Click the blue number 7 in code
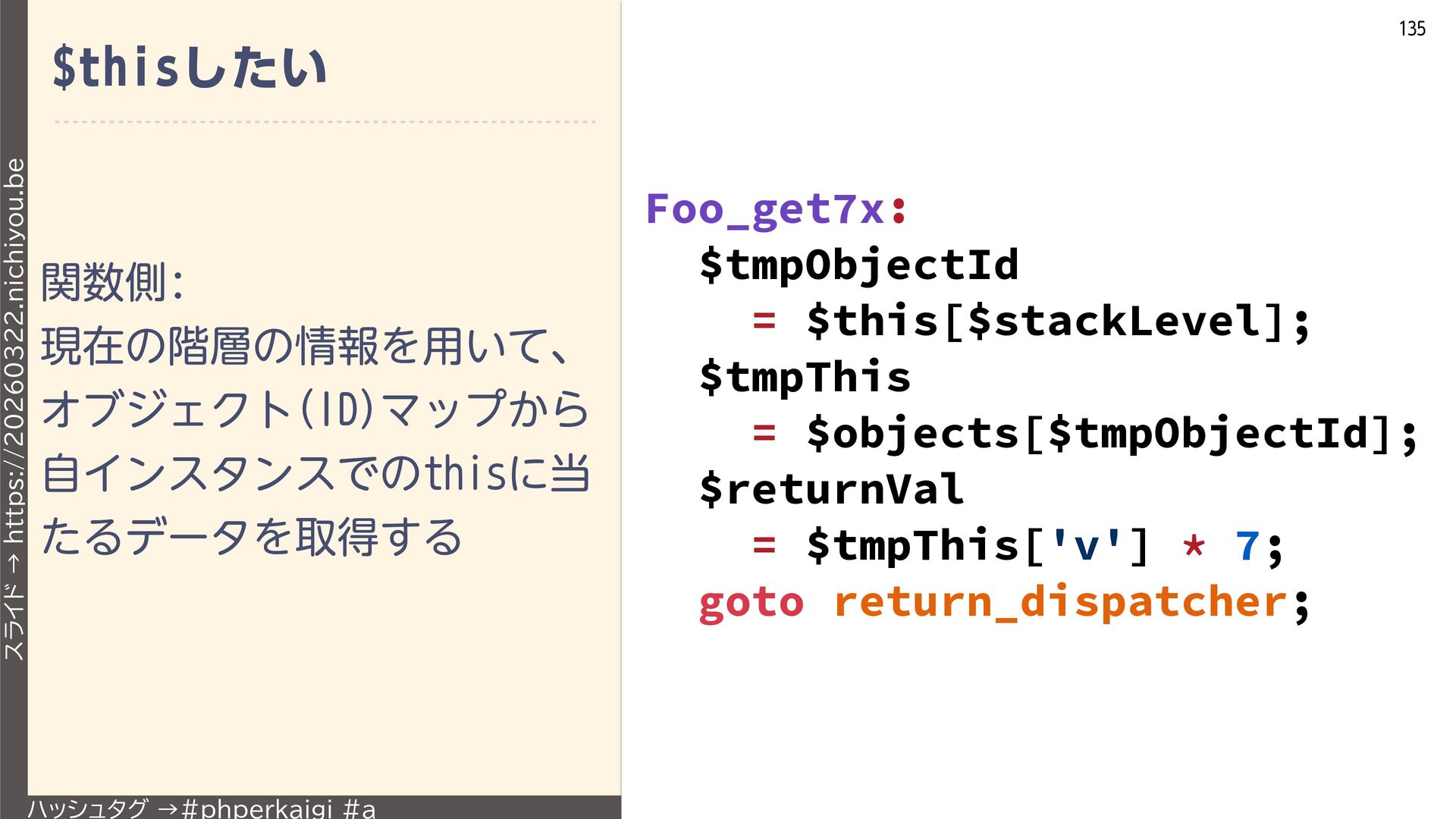Screen dimensions: 1456x819 1247,545
